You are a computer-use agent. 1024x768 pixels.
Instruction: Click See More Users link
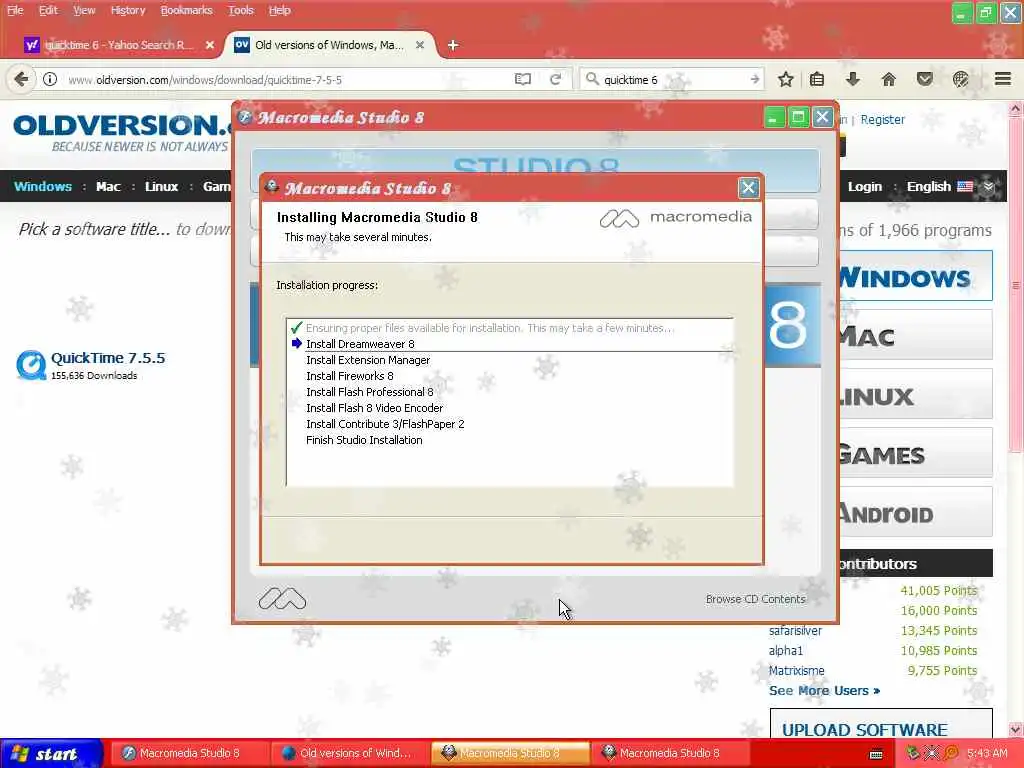point(824,690)
